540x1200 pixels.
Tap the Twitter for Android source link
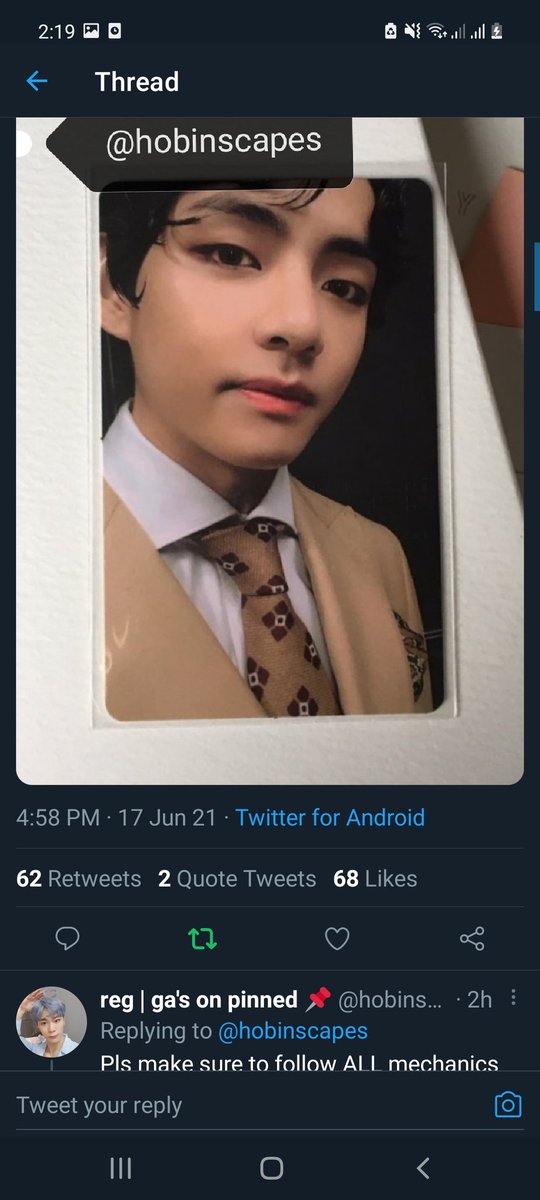coord(330,818)
